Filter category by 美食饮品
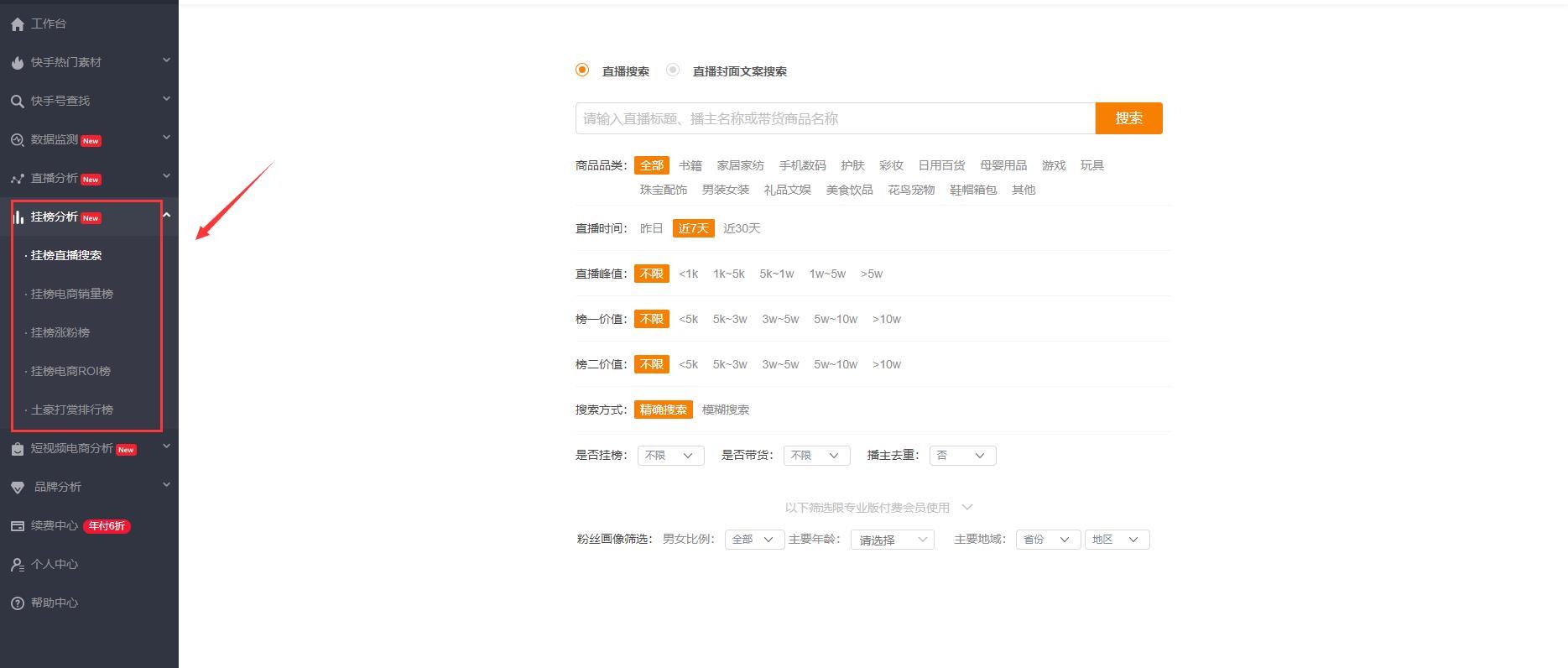Screen dimensions: 1568x668 pyautogui.click(x=850, y=190)
